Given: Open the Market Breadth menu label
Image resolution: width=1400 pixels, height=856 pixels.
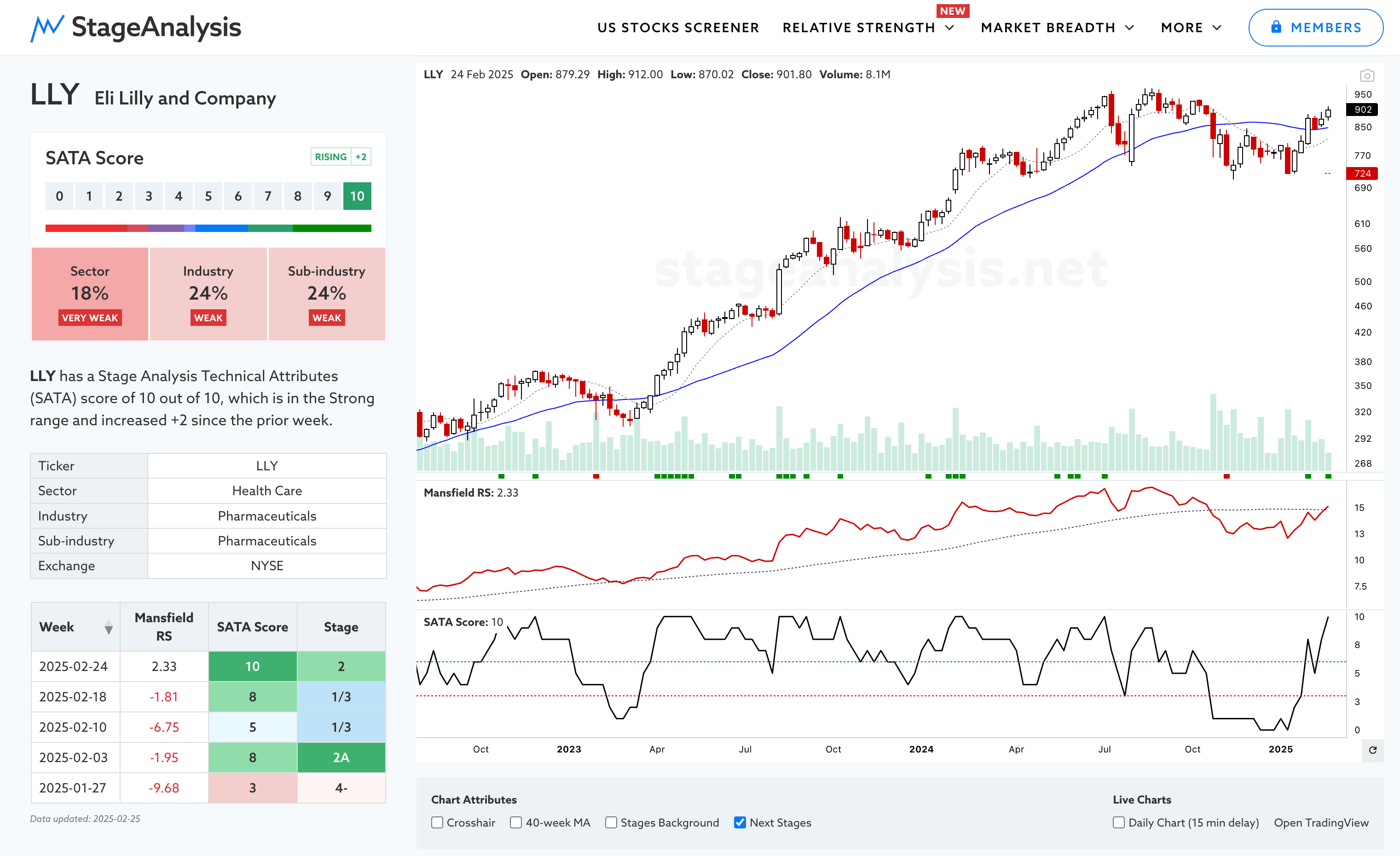Looking at the screenshot, I should (x=1048, y=28).
